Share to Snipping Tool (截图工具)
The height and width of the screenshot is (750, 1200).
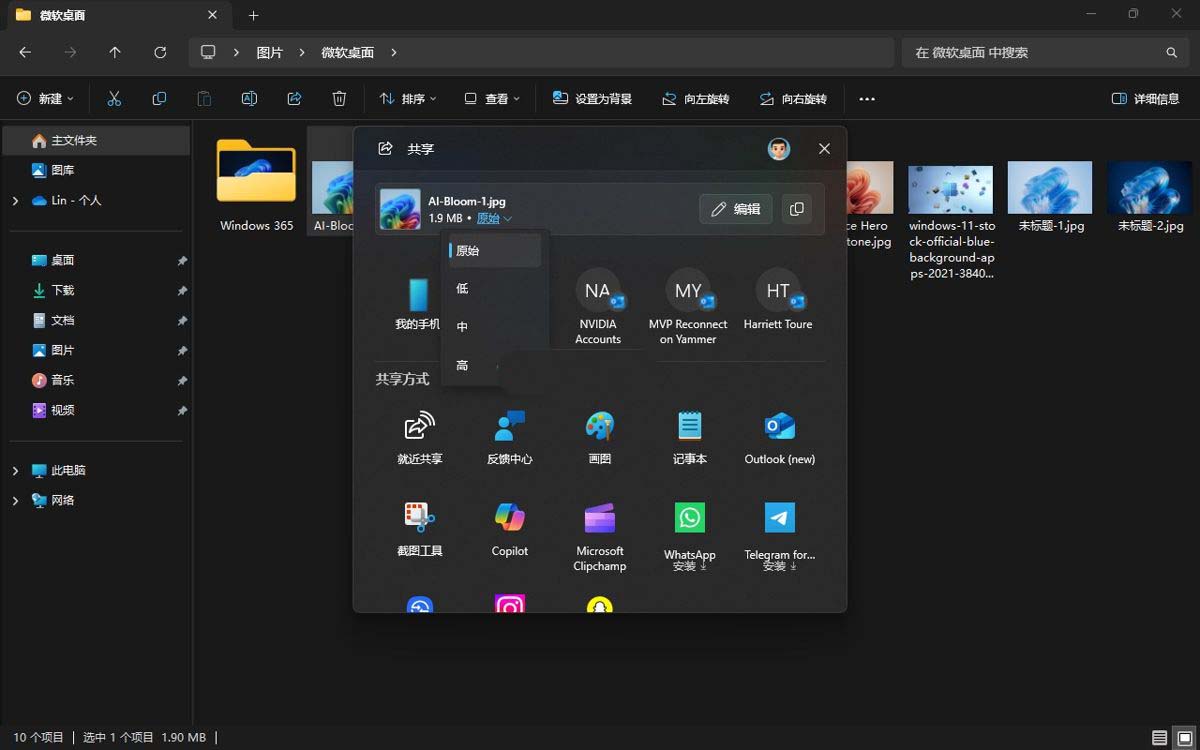coord(420,530)
